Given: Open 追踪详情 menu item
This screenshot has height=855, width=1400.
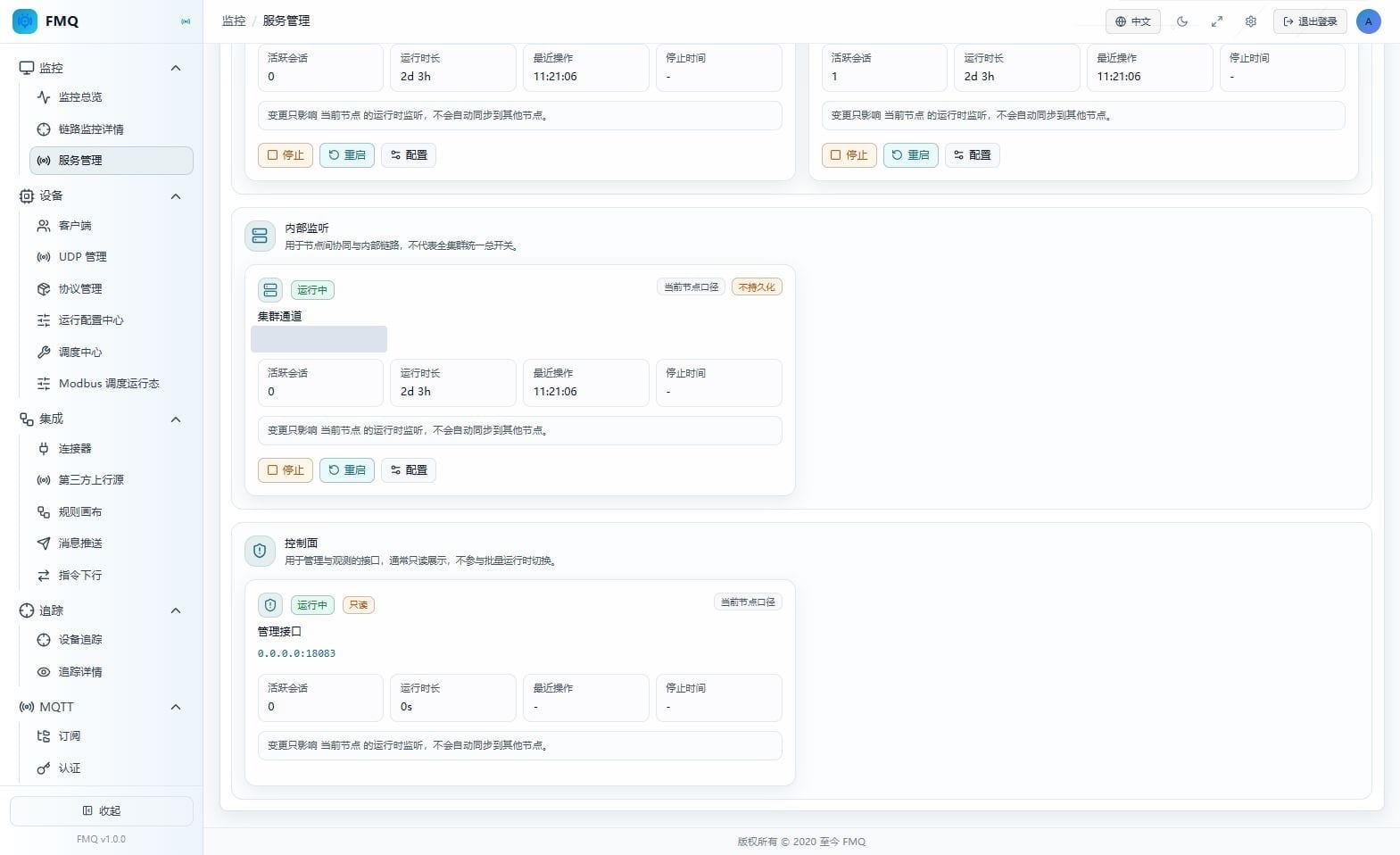Looking at the screenshot, I should (x=112, y=671).
